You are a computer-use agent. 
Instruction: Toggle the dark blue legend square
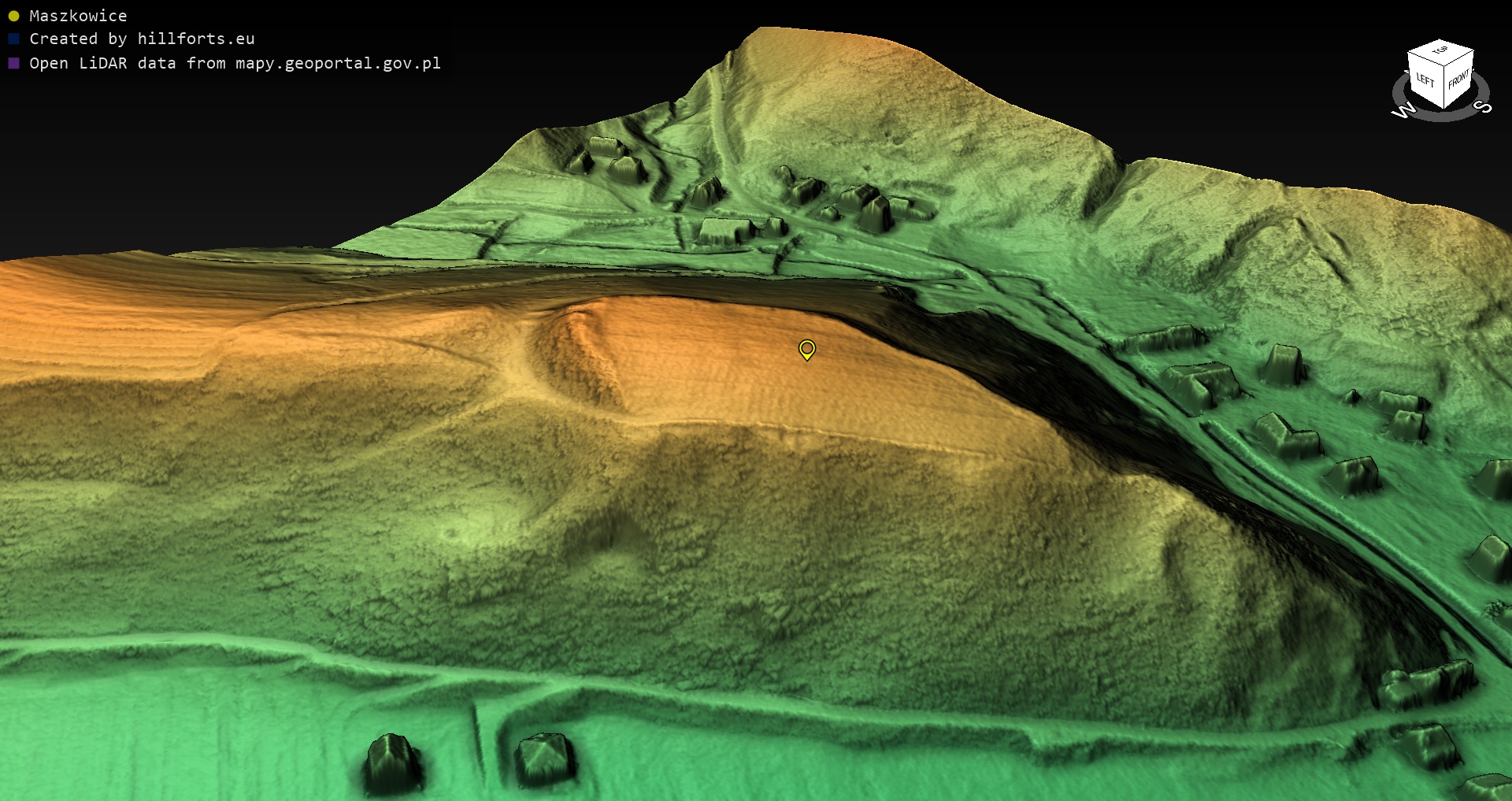[13, 39]
